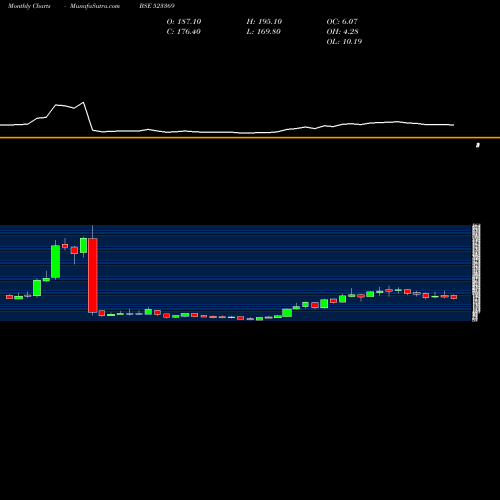Select the 'OC: 6.07' value
The image size is (500, 500).
click(x=342, y=22)
